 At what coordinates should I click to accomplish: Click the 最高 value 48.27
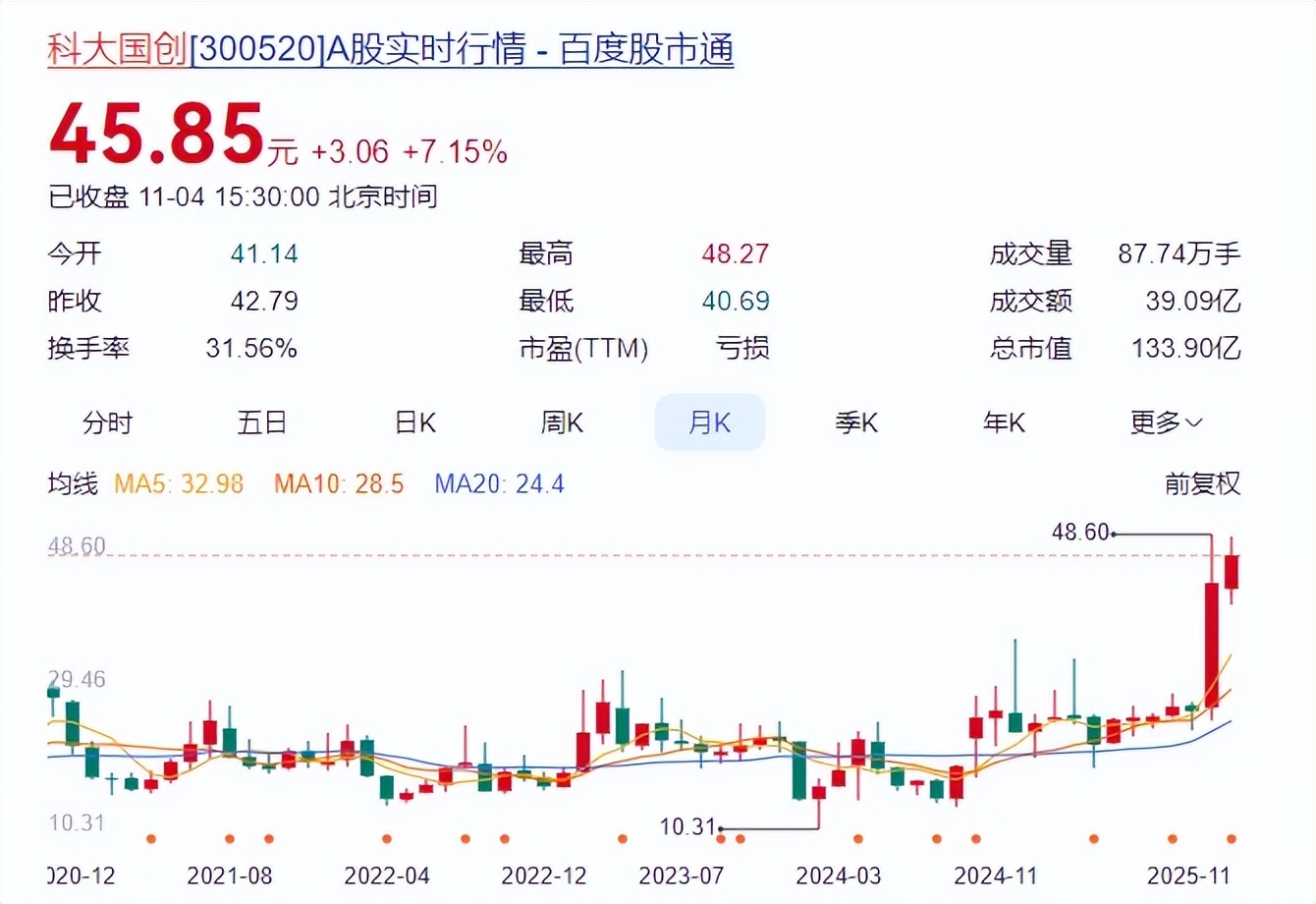pyautogui.click(x=735, y=254)
